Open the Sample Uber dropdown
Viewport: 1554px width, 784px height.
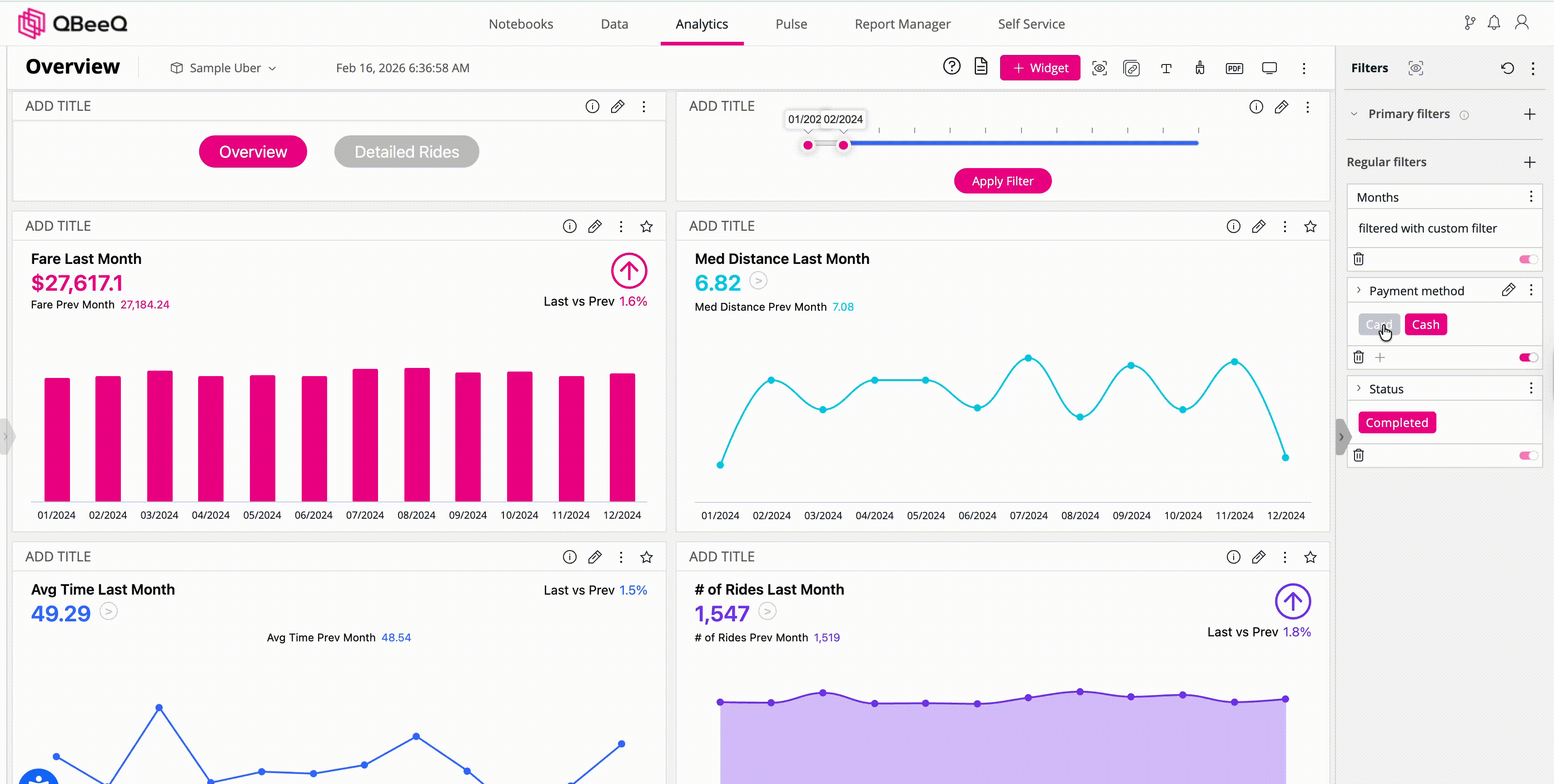point(224,68)
